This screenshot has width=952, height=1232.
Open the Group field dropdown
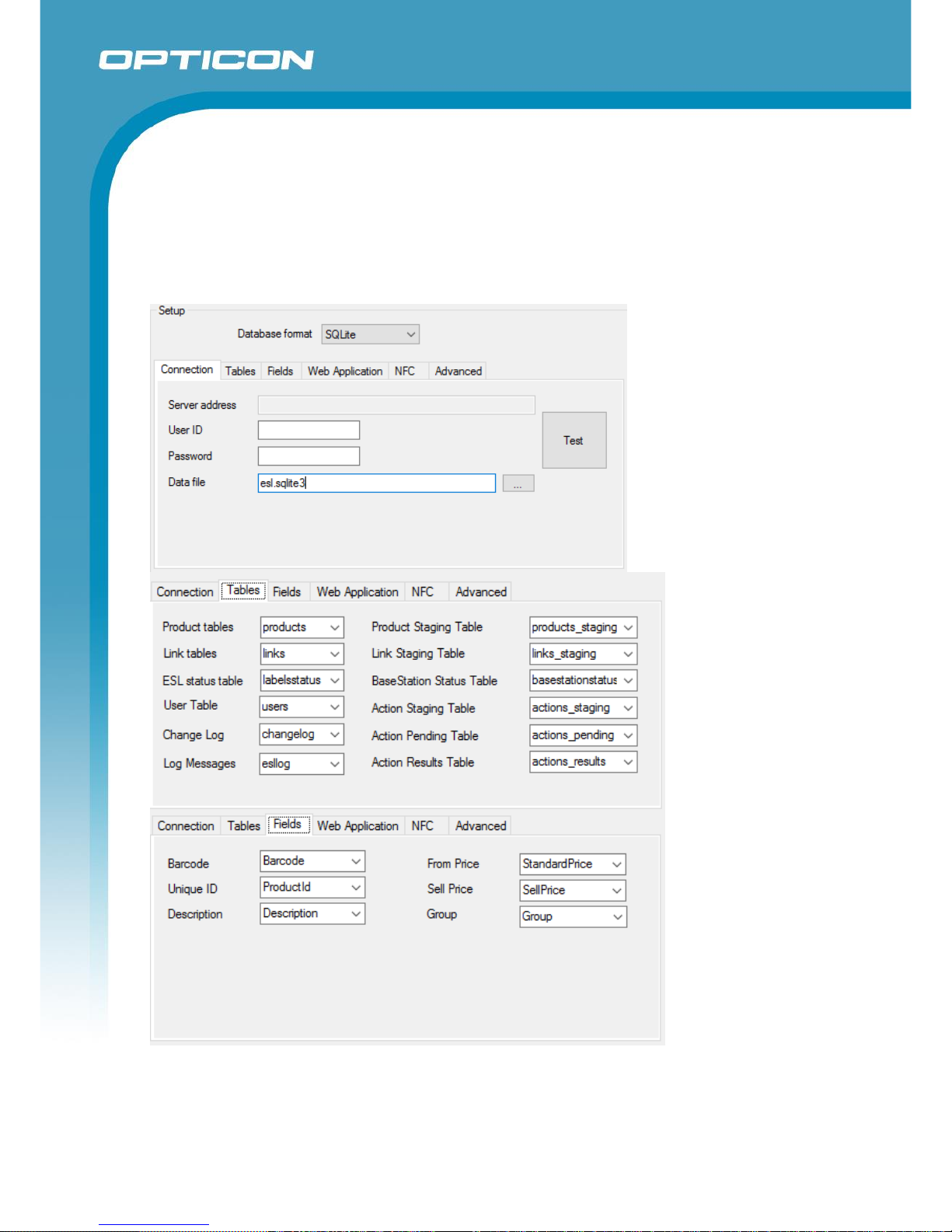tap(574, 917)
